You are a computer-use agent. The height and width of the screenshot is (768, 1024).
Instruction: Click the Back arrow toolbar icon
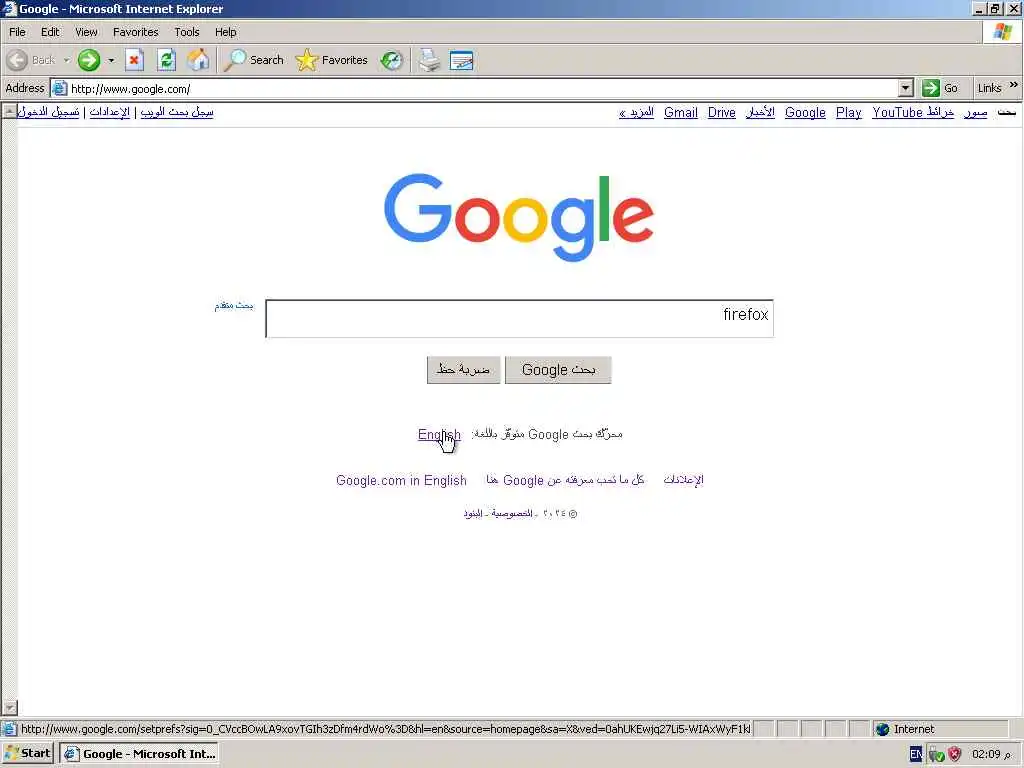pos(18,60)
